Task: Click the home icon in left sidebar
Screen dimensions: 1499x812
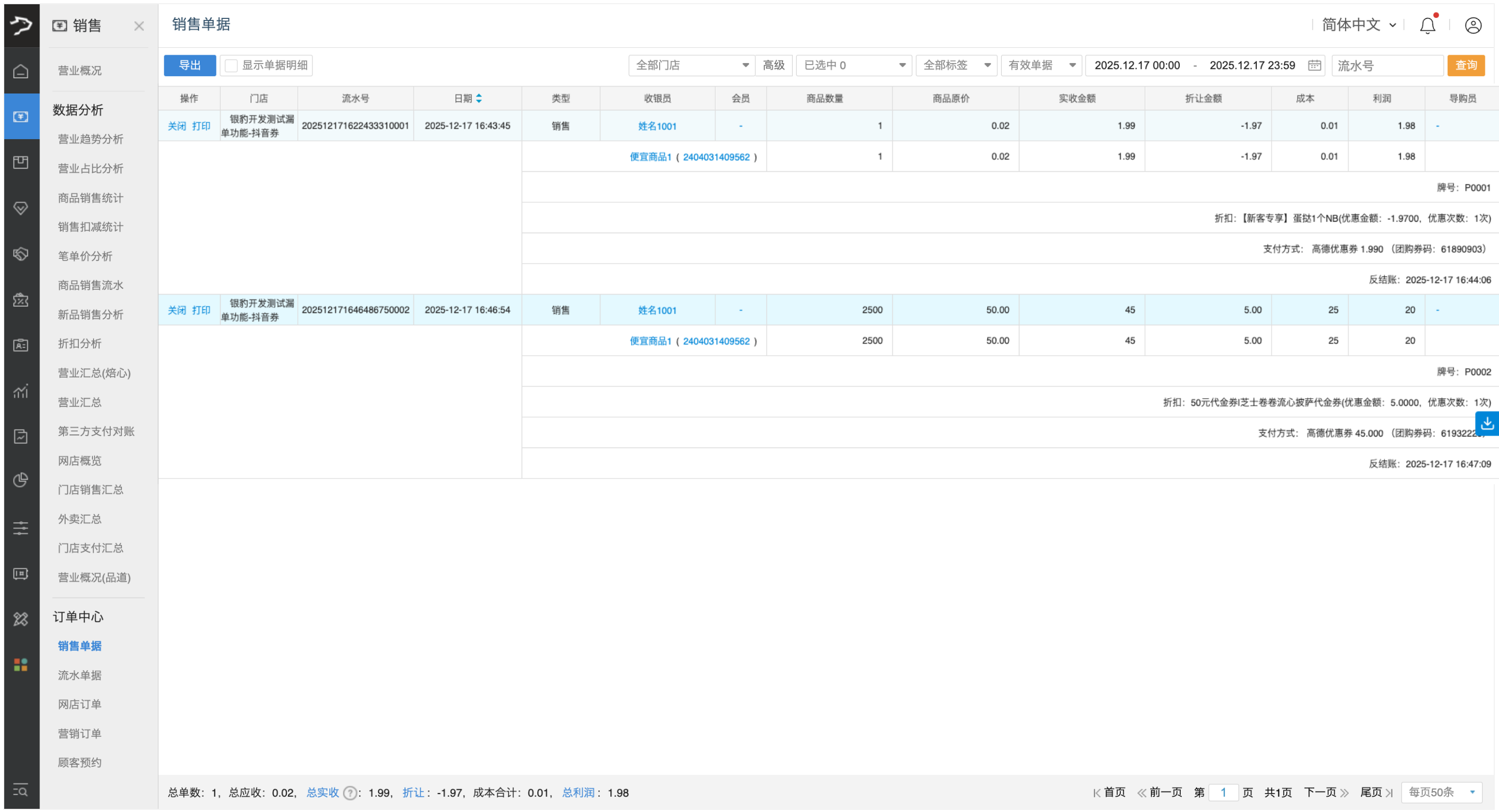Action: tap(21, 71)
